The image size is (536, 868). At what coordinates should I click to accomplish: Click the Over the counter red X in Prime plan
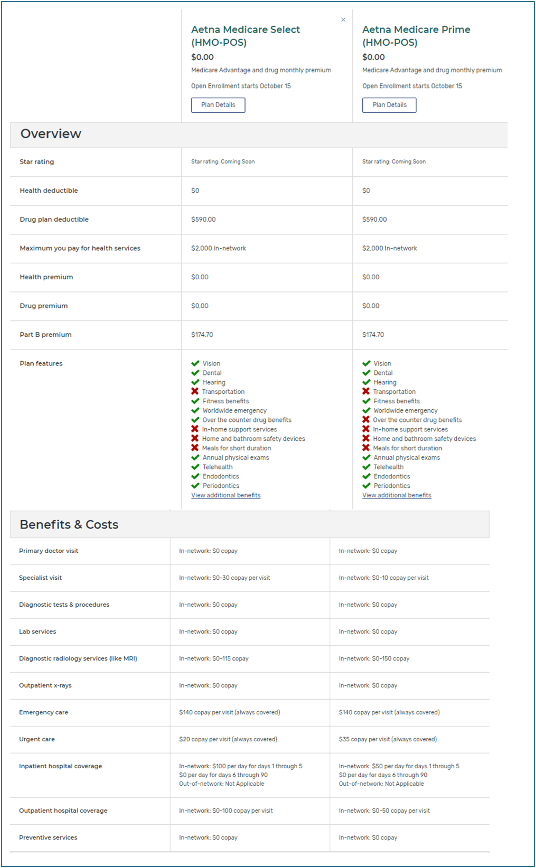[366, 420]
